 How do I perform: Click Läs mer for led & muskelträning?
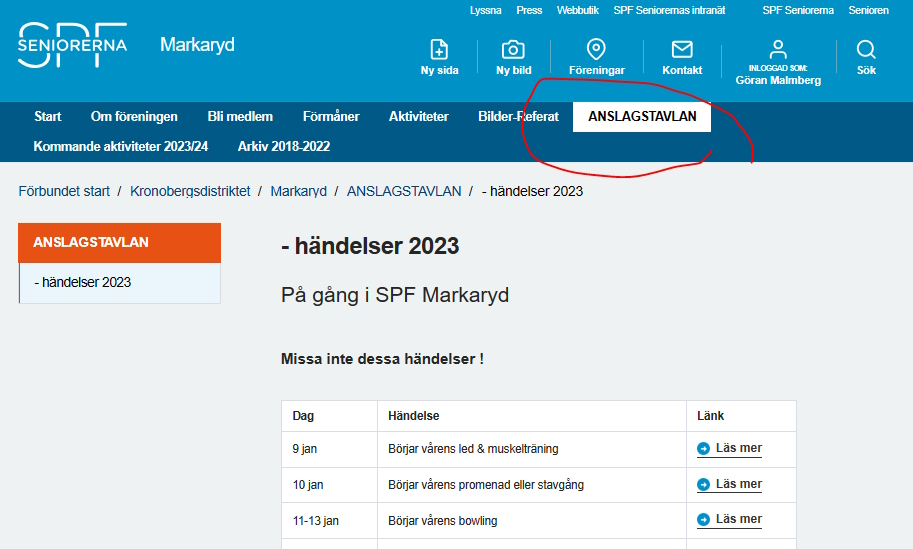pyautogui.click(x=738, y=448)
